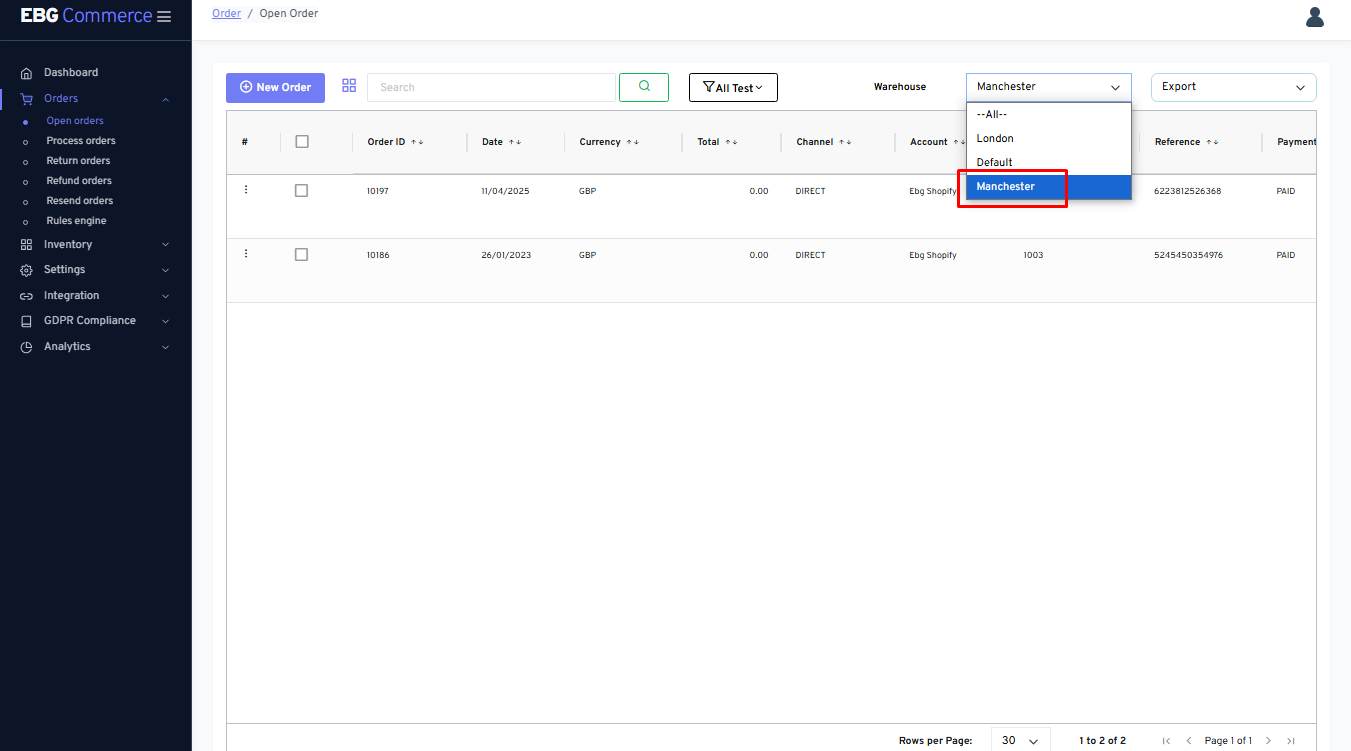Click the green search magnifier button

[x=644, y=87]
